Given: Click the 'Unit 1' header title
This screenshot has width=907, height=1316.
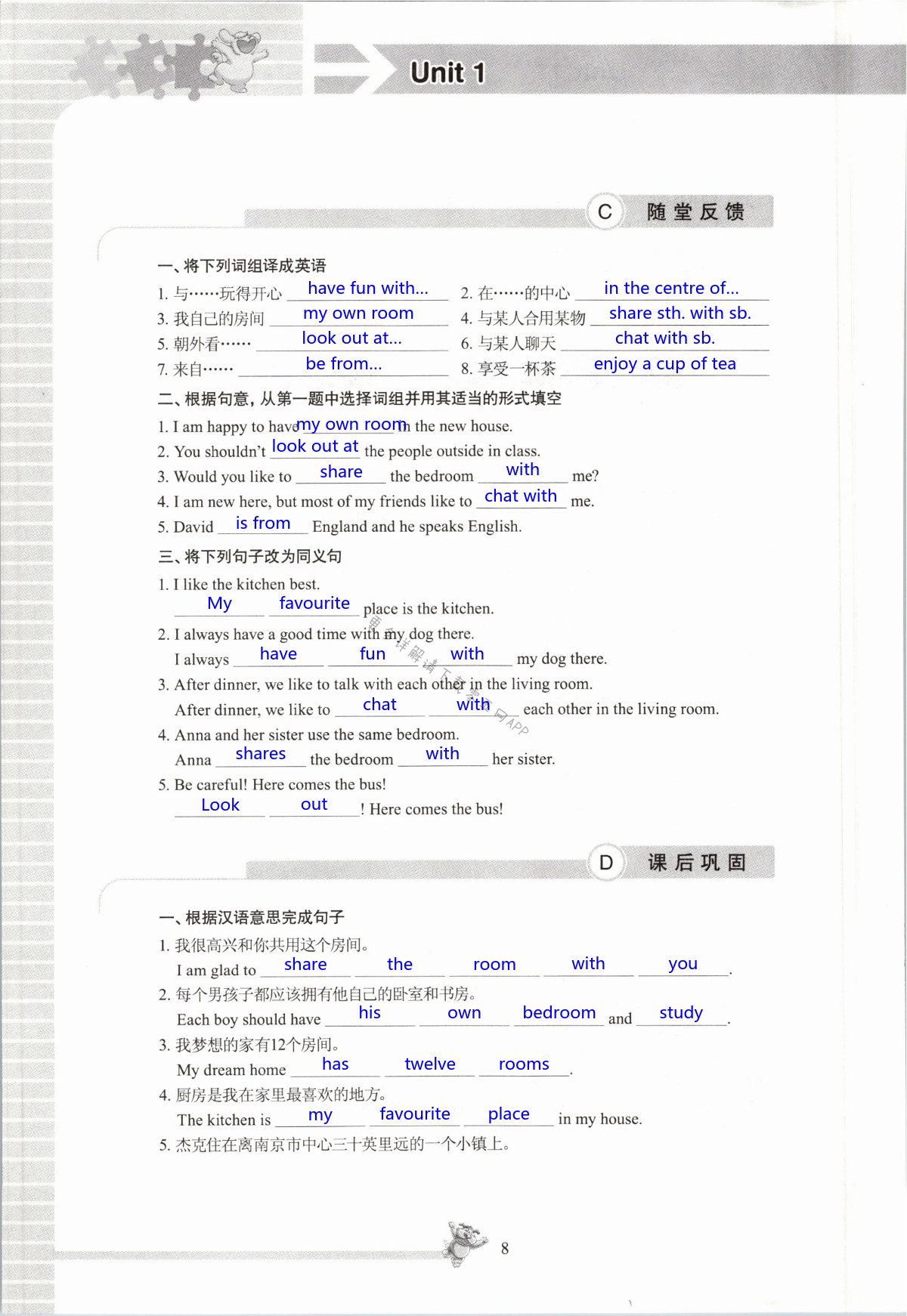Looking at the screenshot, I should point(447,73).
